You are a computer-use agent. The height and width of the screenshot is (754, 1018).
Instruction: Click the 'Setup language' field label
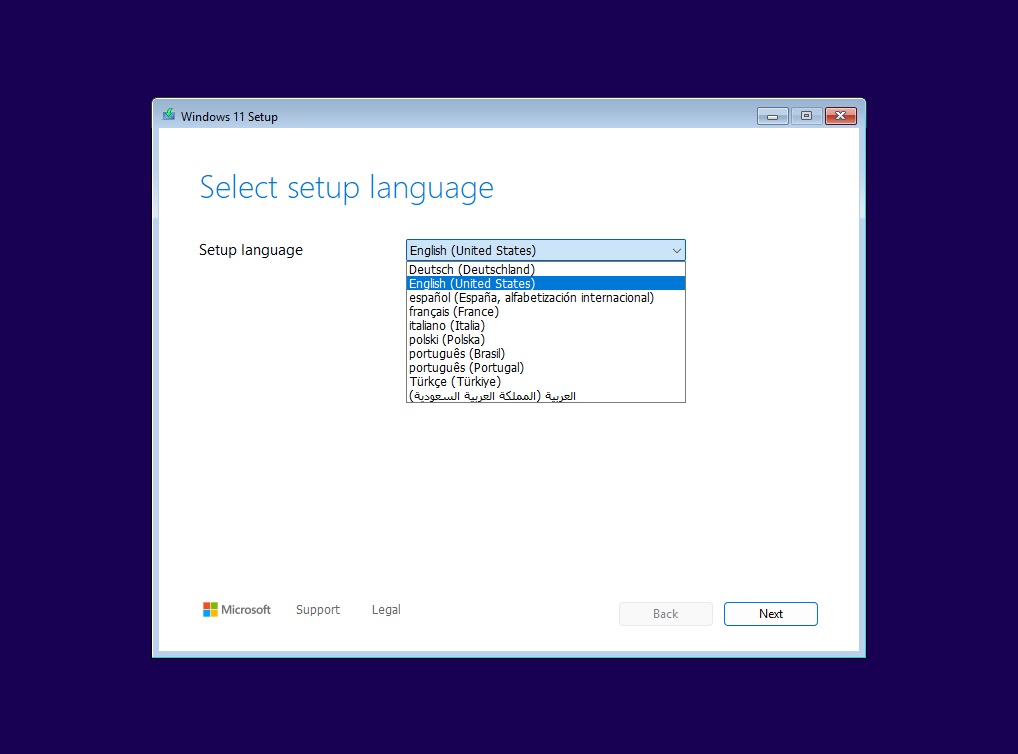click(x=251, y=250)
